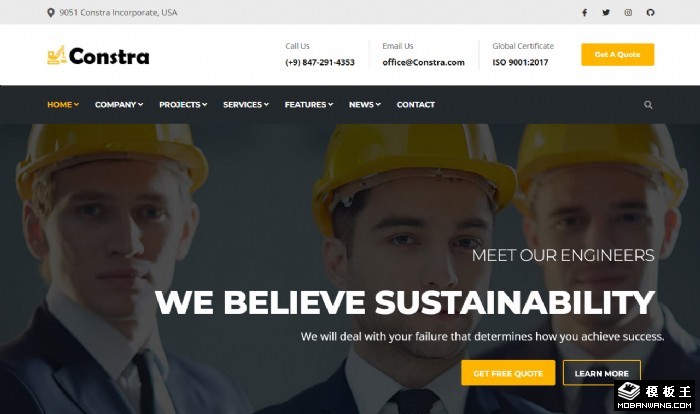700x414 pixels.
Task: Open the Facebook social icon
Action: coord(584,13)
